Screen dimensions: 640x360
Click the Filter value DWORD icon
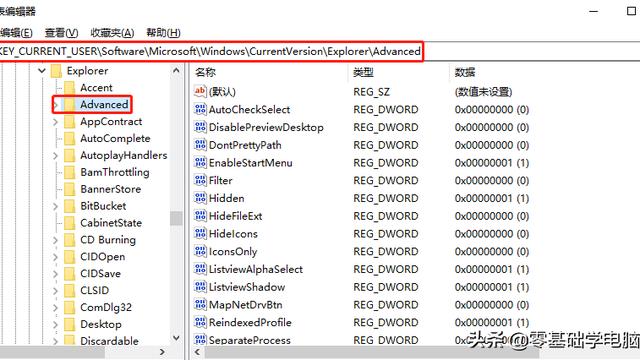coord(200,180)
